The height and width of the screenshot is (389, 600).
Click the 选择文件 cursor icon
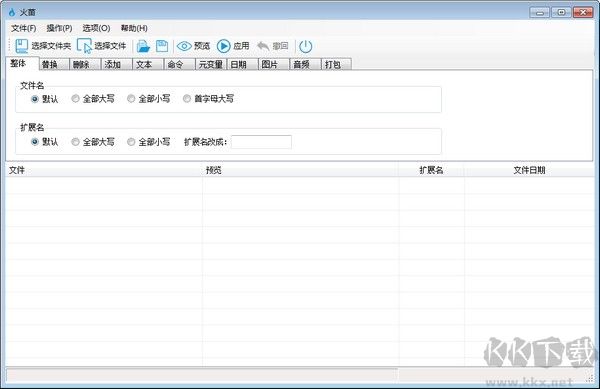coord(84,46)
